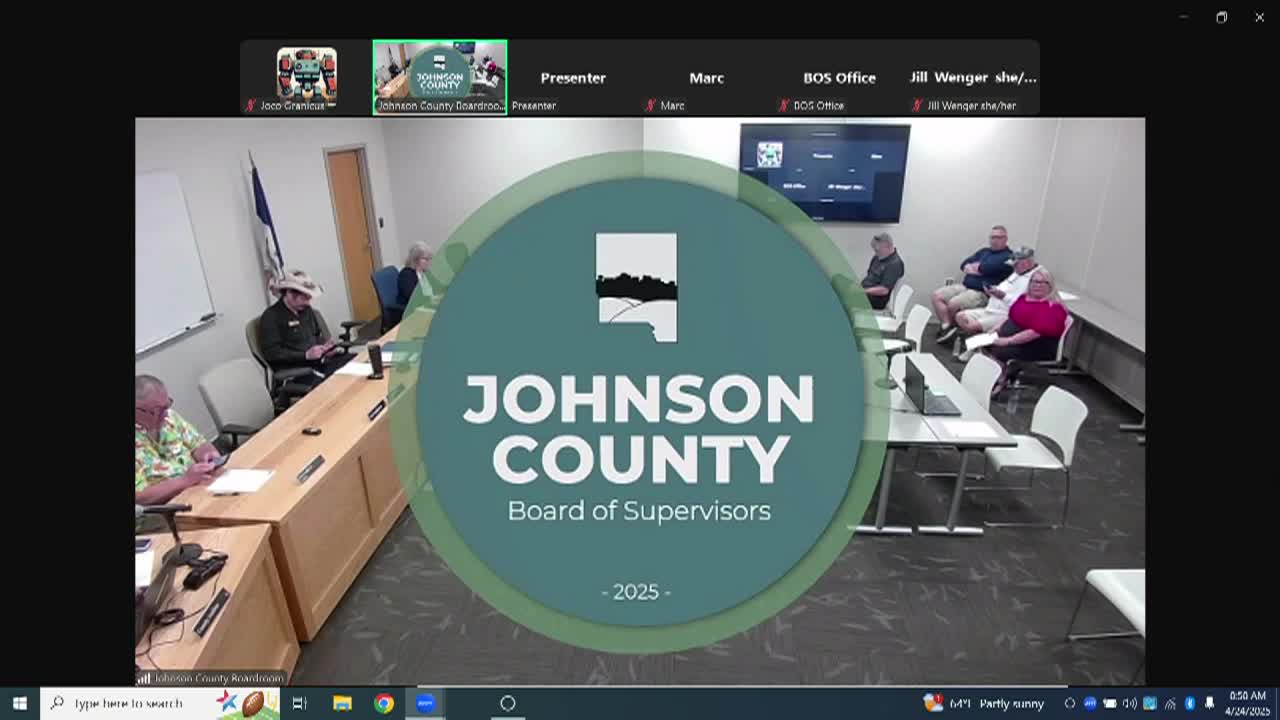
Task: Select Johnson County Boardroom video thumbnail
Action: click(440, 77)
